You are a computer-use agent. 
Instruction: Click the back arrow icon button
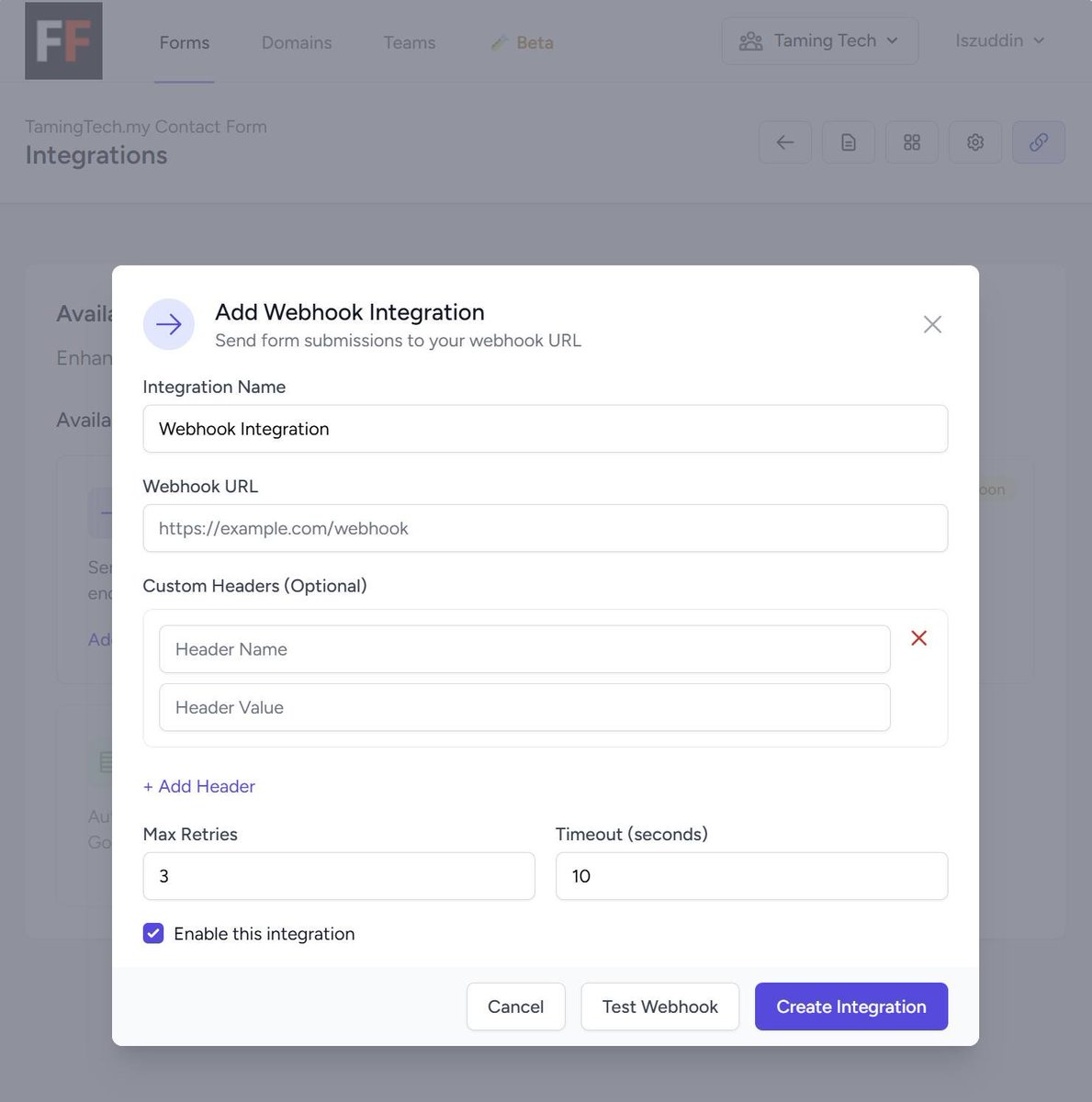click(785, 142)
